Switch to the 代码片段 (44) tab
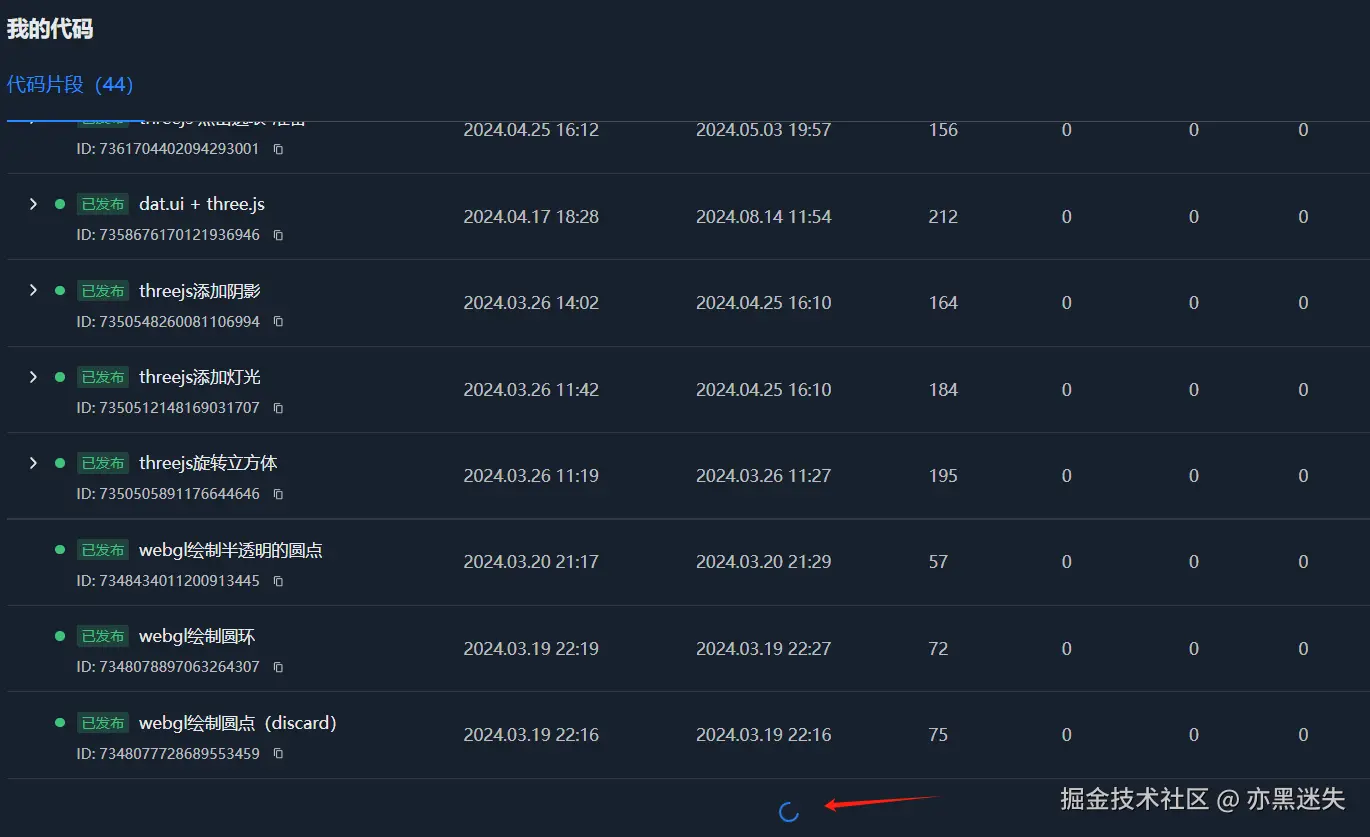The width and height of the screenshot is (1370, 837). click(x=69, y=84)
